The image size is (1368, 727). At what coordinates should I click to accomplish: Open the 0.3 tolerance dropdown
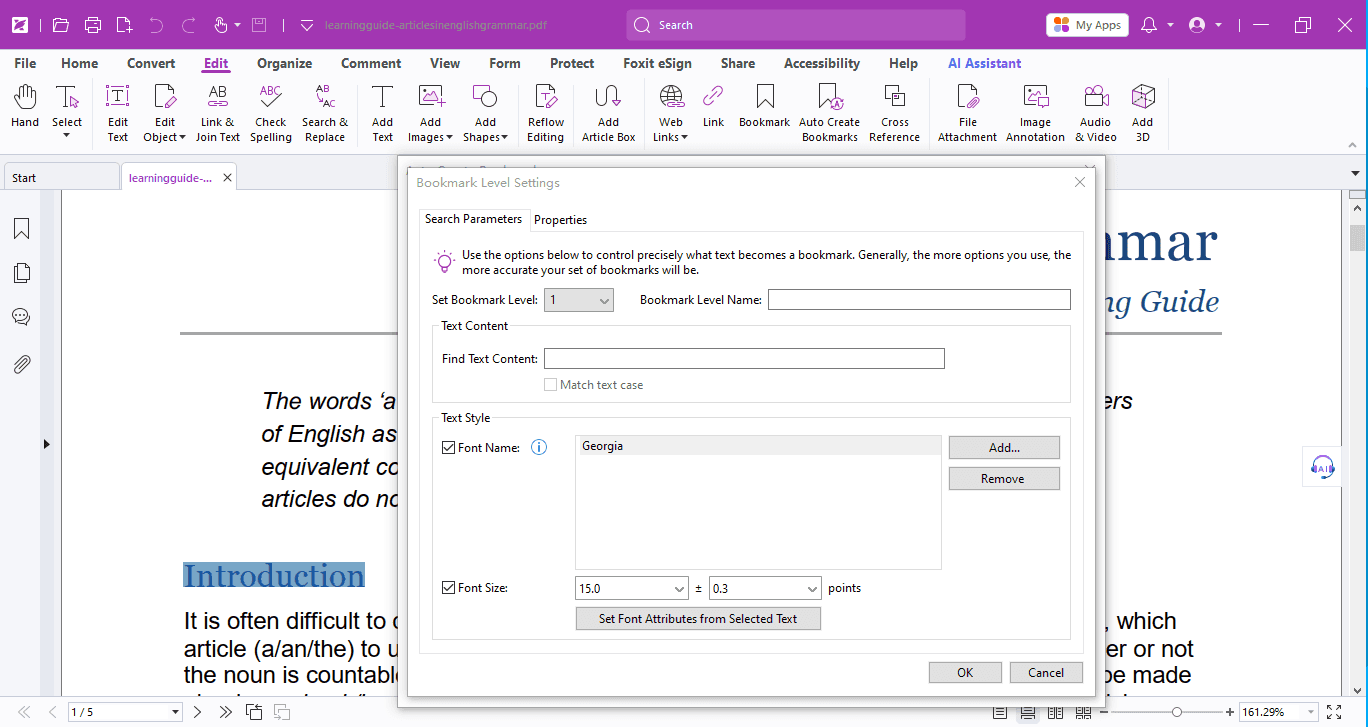tap(813, 589)
